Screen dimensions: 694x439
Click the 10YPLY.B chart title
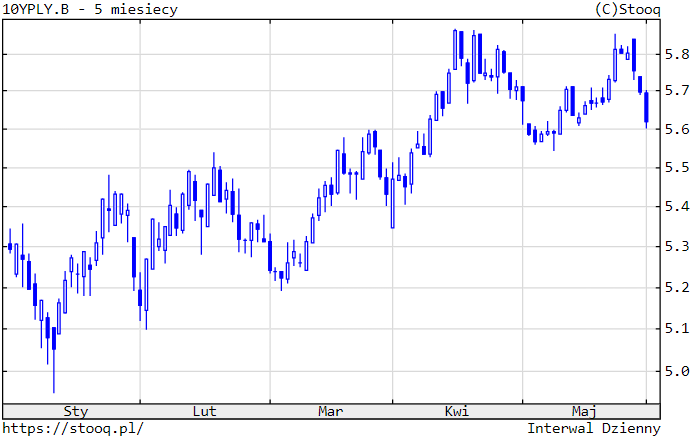(x=91, y=9)
